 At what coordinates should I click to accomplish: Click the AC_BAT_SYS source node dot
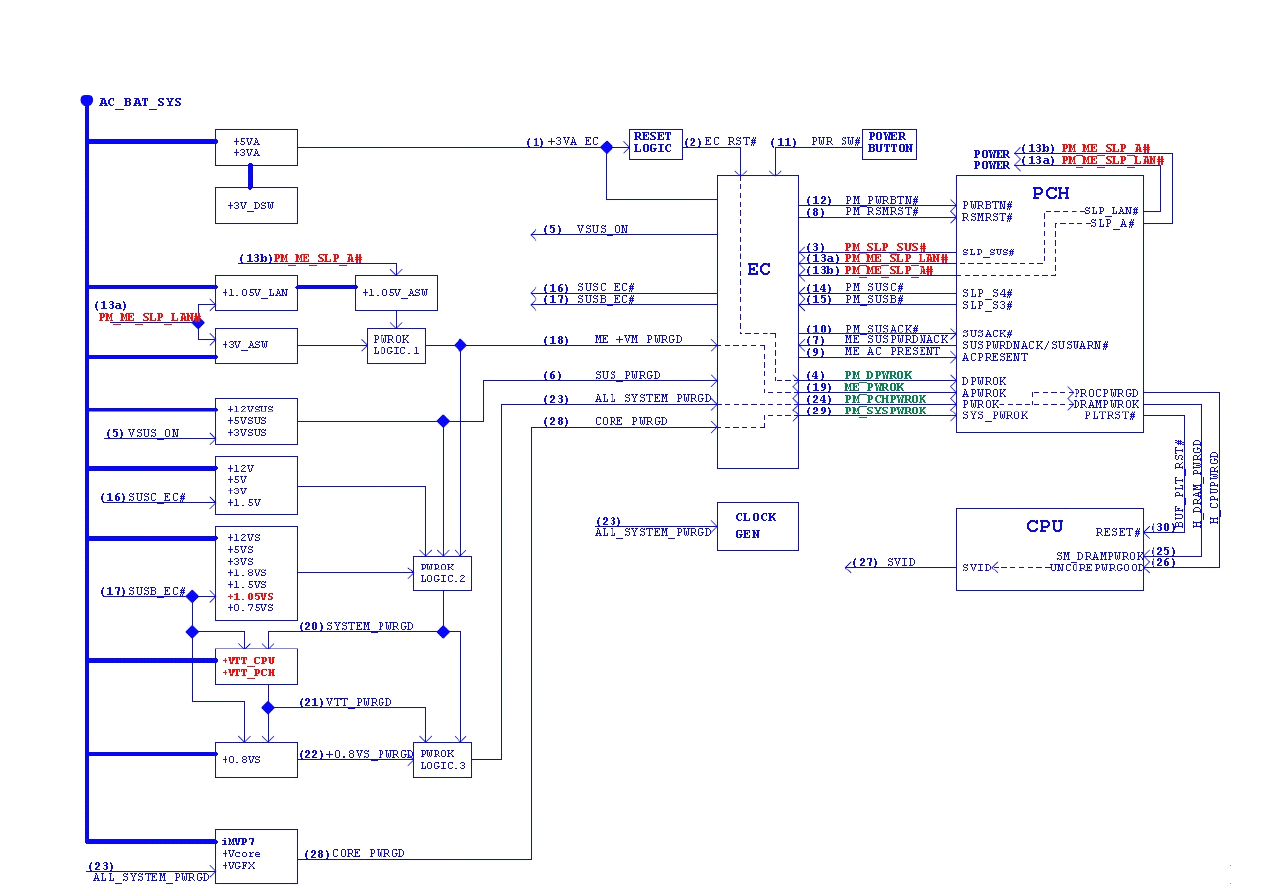click(87, 101)
